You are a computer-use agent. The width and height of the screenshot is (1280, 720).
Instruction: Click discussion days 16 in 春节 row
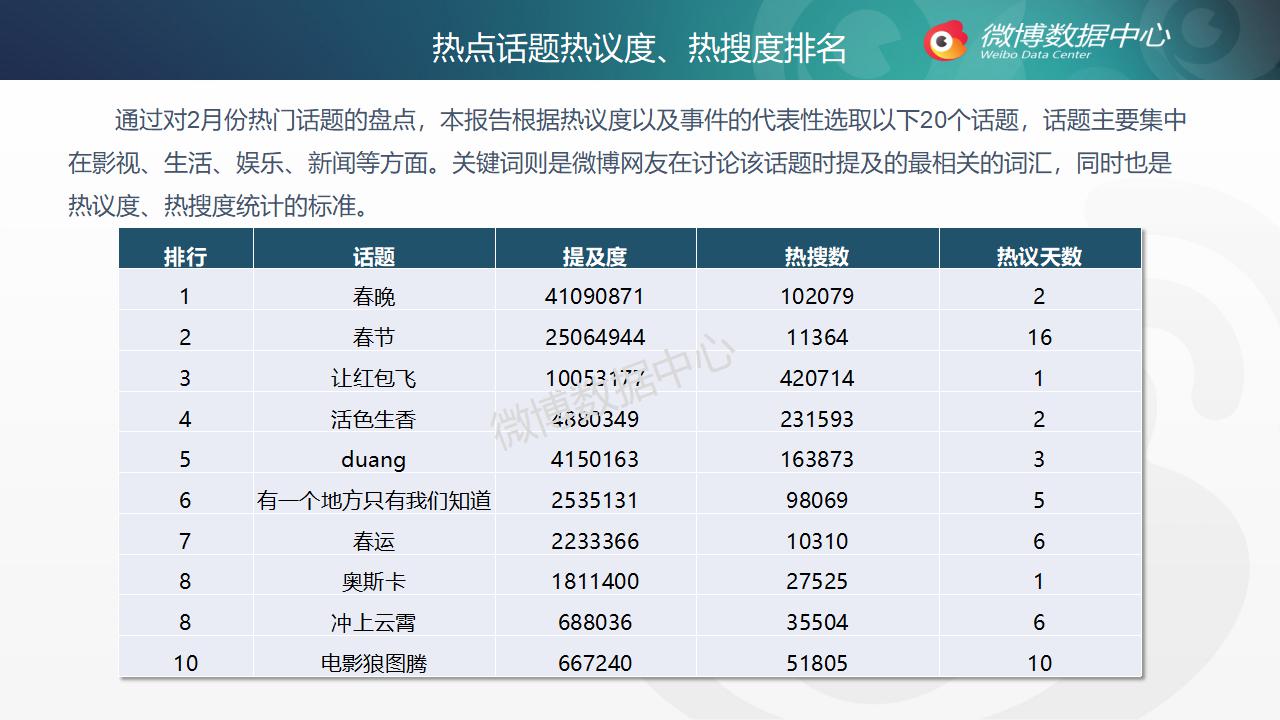1039,338
